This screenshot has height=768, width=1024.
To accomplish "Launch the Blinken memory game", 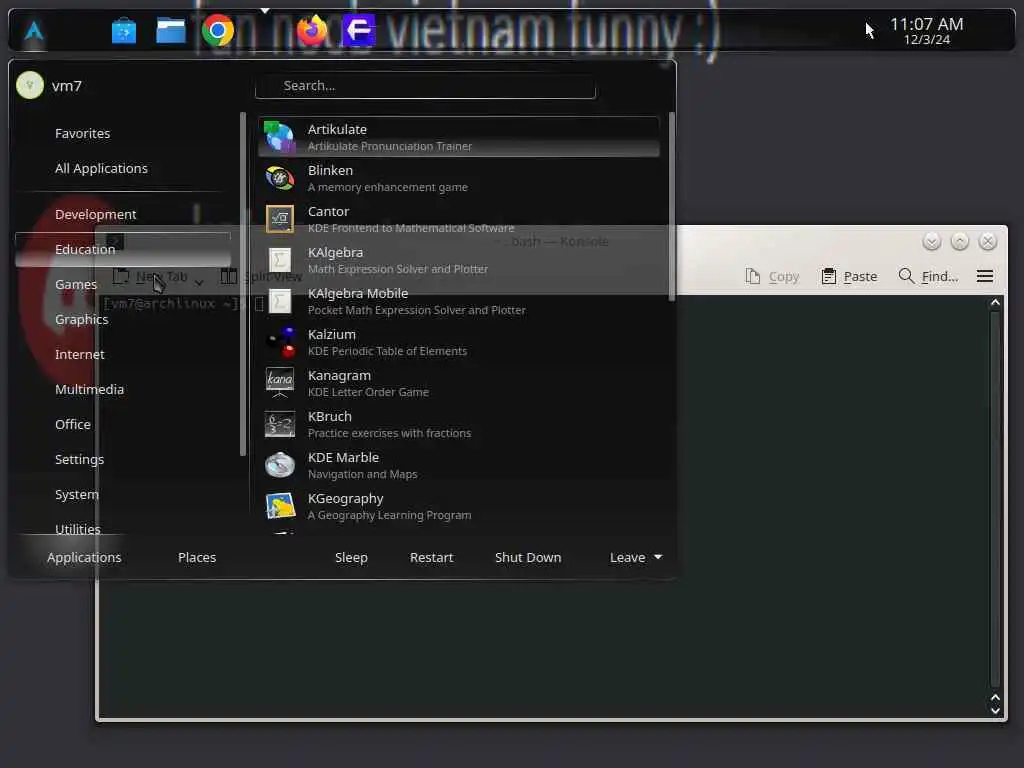I will click(458, 178).
